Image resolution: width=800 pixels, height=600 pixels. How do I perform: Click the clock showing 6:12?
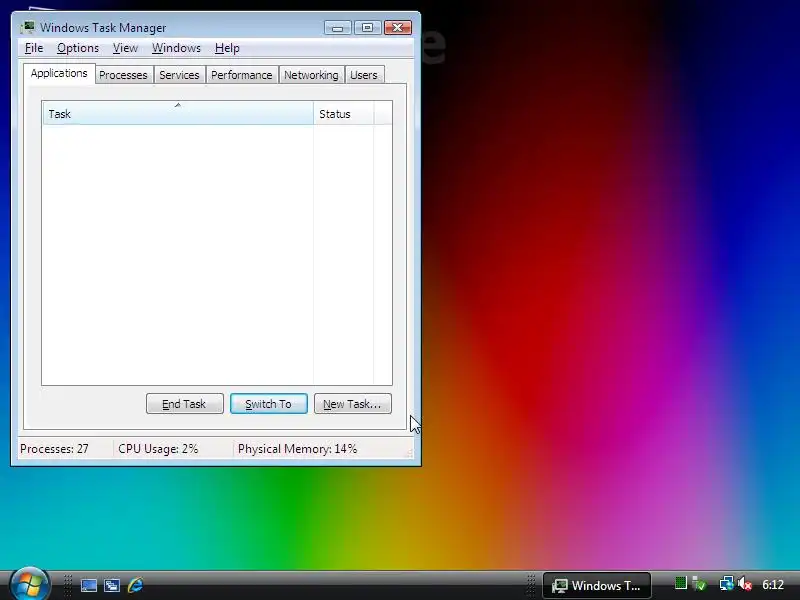point(772,584)
